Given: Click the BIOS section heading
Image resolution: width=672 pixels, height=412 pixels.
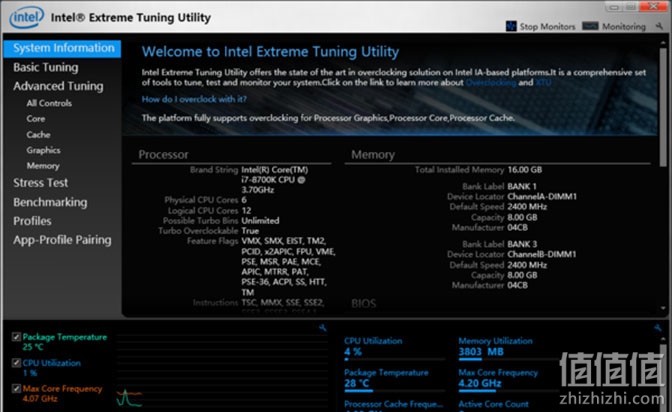Looking at the screenshot, I should [x=363, y=304].
